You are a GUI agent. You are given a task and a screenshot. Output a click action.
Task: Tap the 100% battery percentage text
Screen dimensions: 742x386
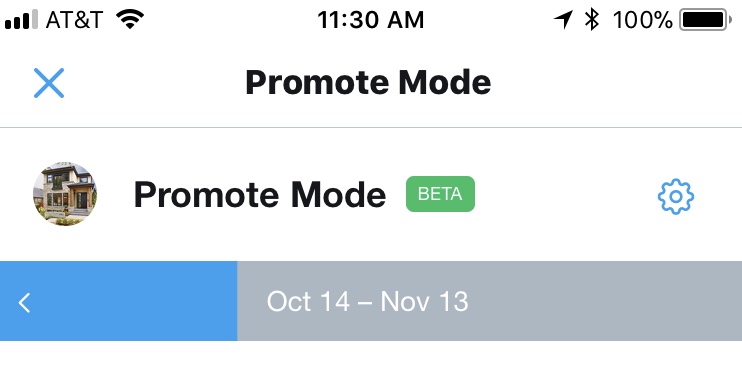[643, 20]
